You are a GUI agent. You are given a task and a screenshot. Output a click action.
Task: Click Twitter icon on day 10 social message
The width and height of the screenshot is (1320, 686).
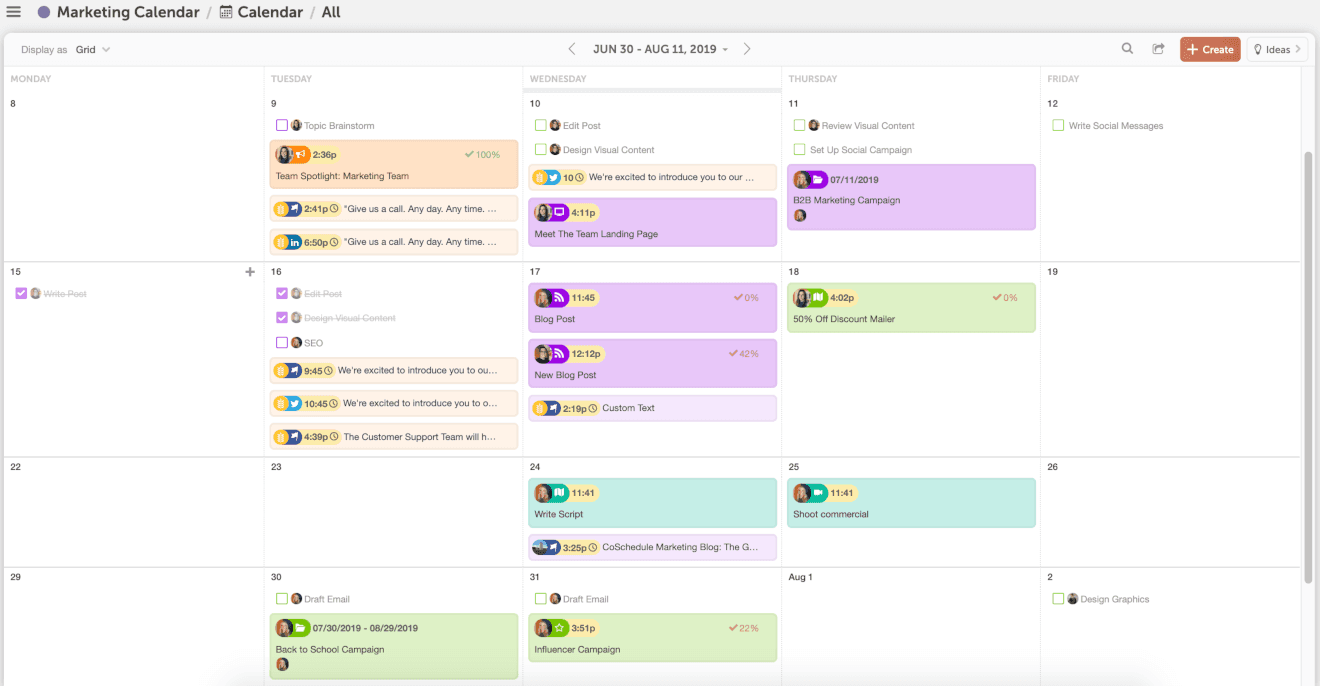pyautogui.click(x=553, y=178)
